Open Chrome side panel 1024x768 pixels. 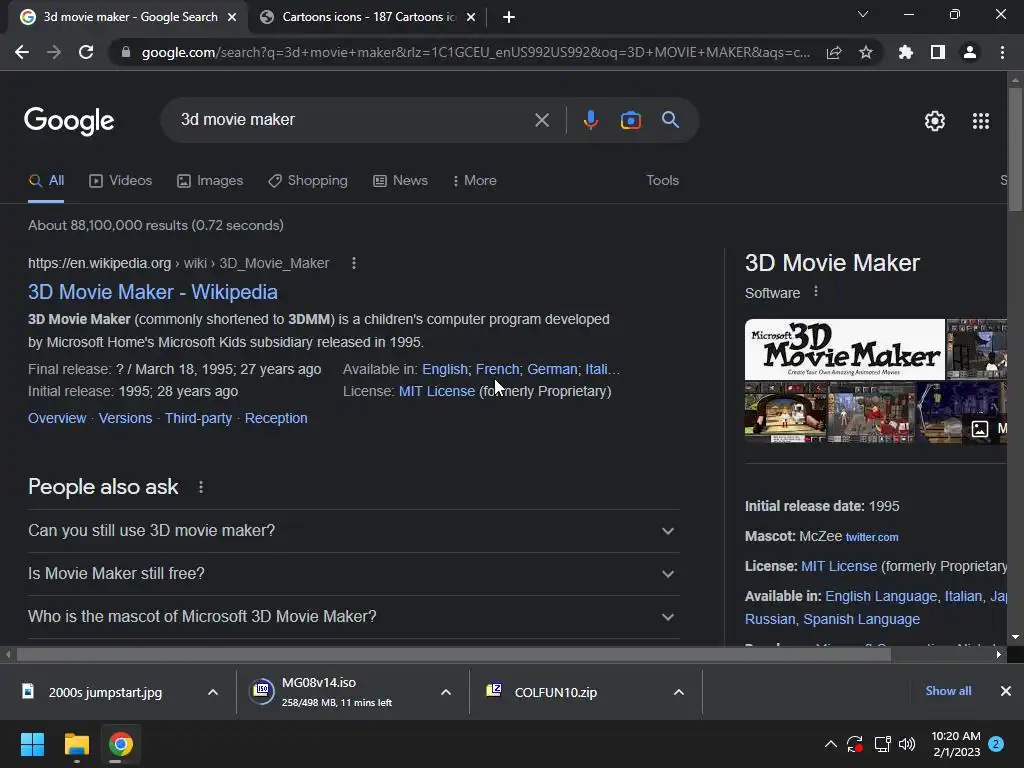(938, 52)
